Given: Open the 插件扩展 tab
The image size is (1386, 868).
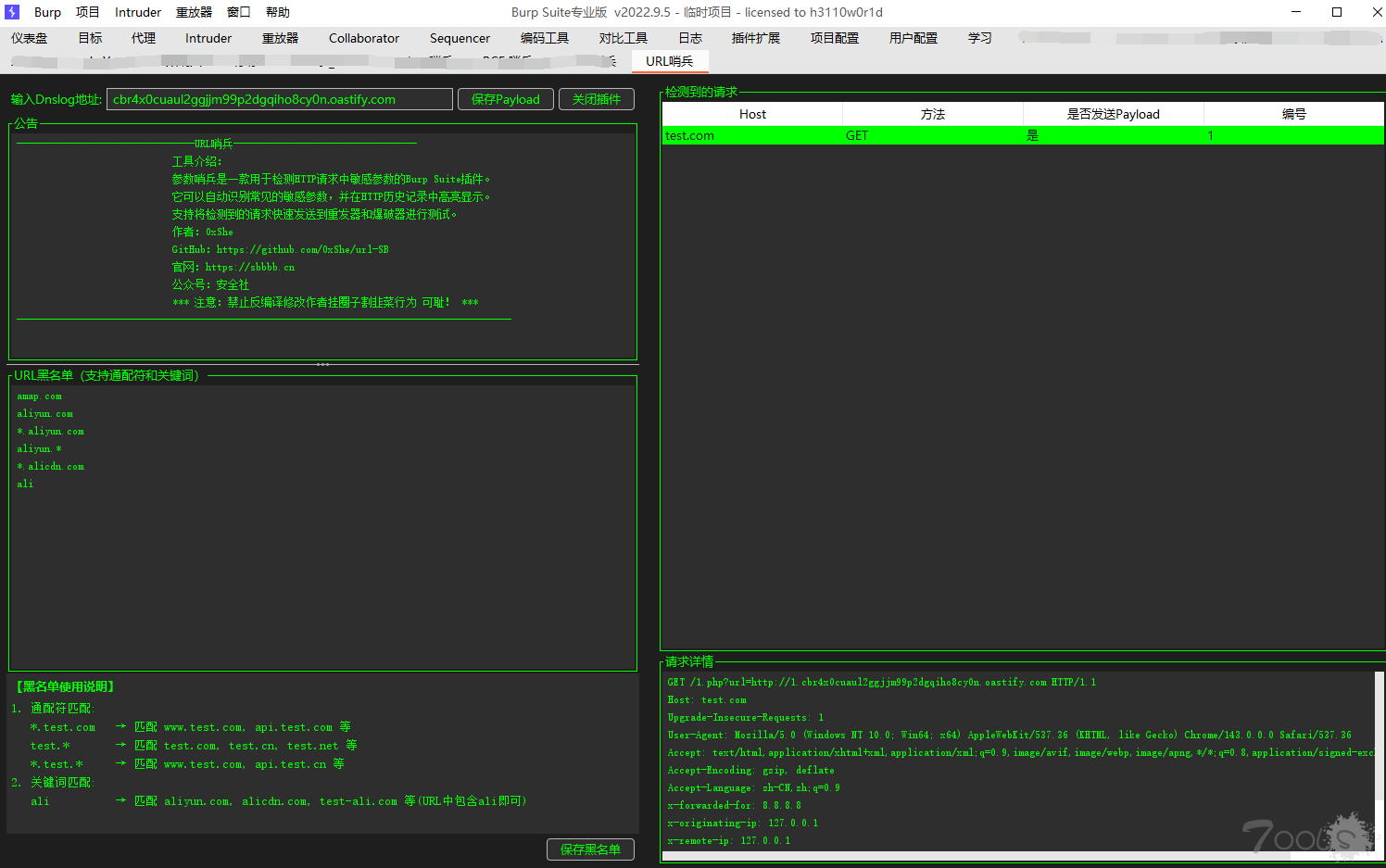Looking at the screenshot, I should click(x=755, y=38).
